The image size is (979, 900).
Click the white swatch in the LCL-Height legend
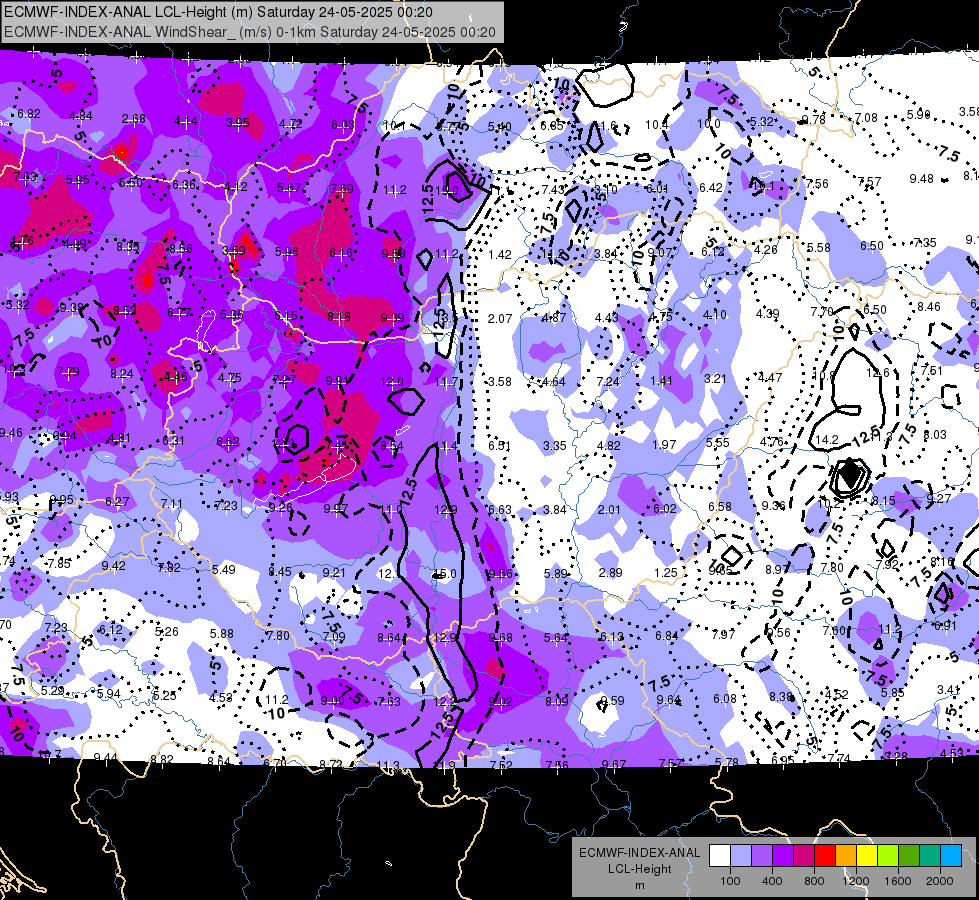pyautogui.click(x=719, y=856)
